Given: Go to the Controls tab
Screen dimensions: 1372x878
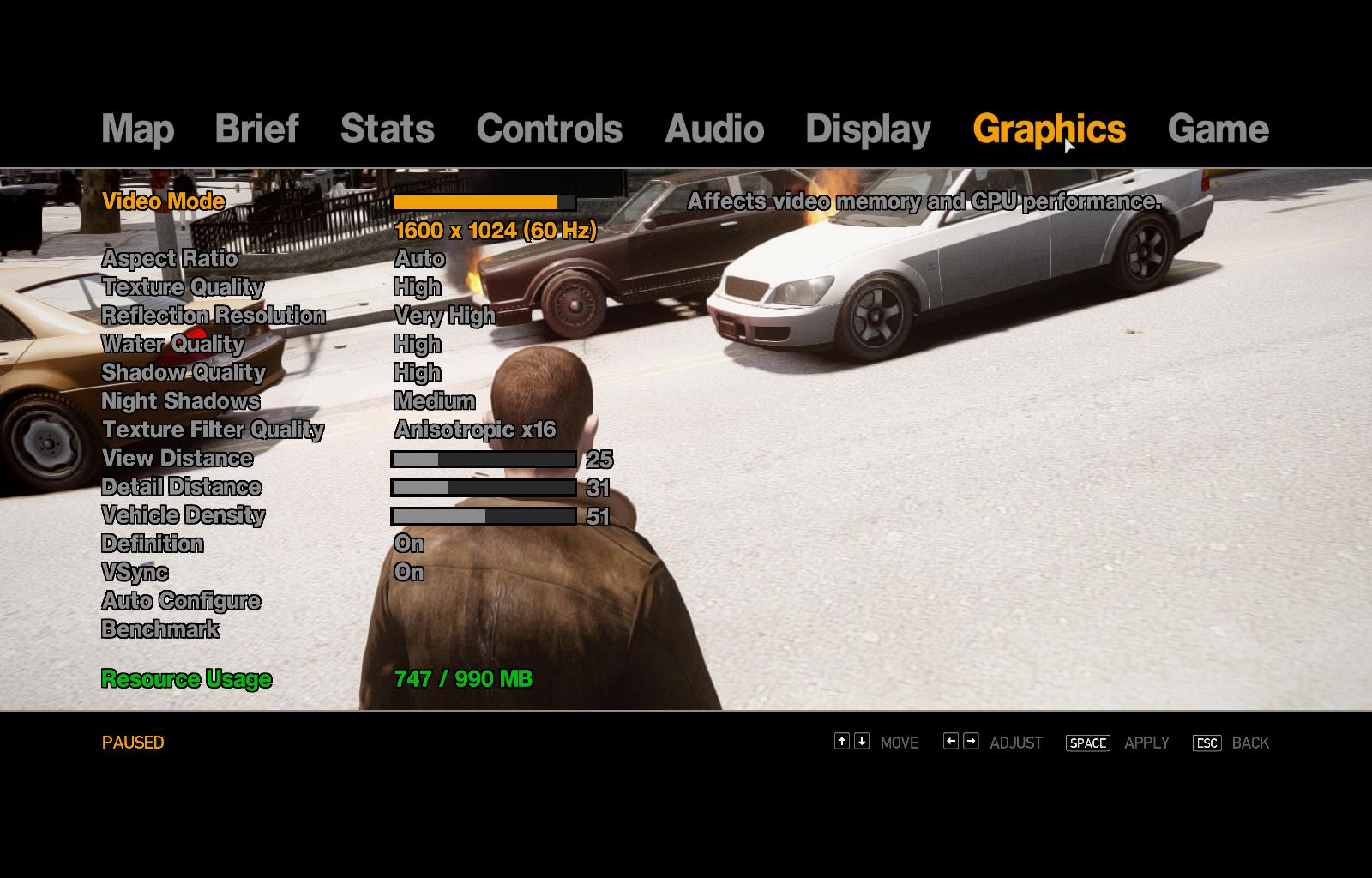Looking at the screenshot, I should [x=550, y=129].
